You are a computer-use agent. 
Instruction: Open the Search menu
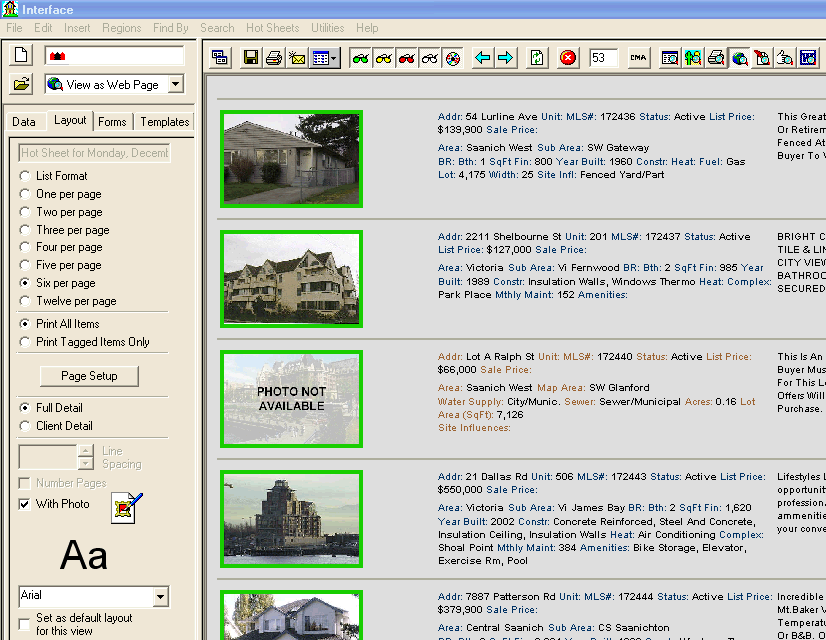click(217, 28)
